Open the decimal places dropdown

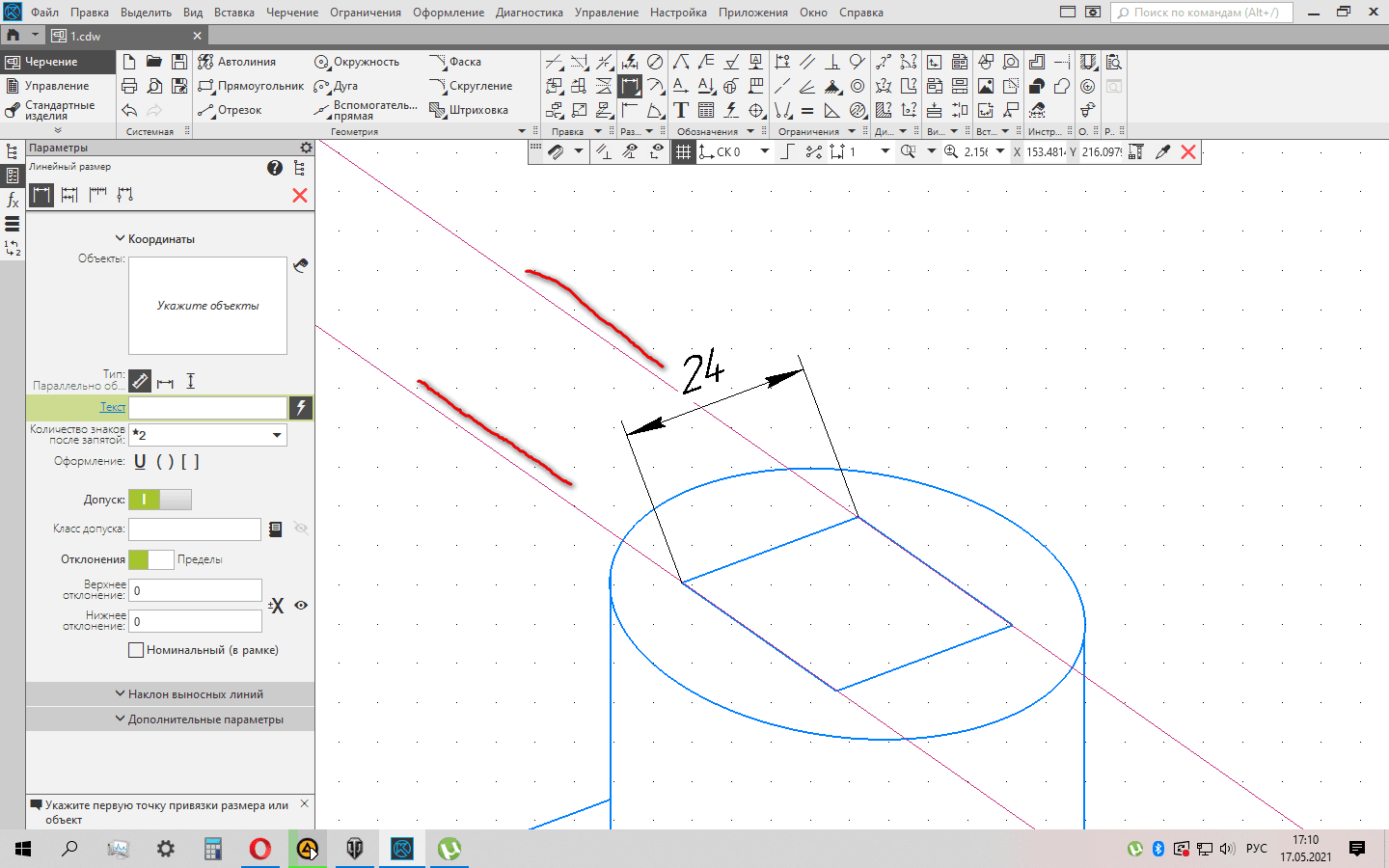click(277, 435)
